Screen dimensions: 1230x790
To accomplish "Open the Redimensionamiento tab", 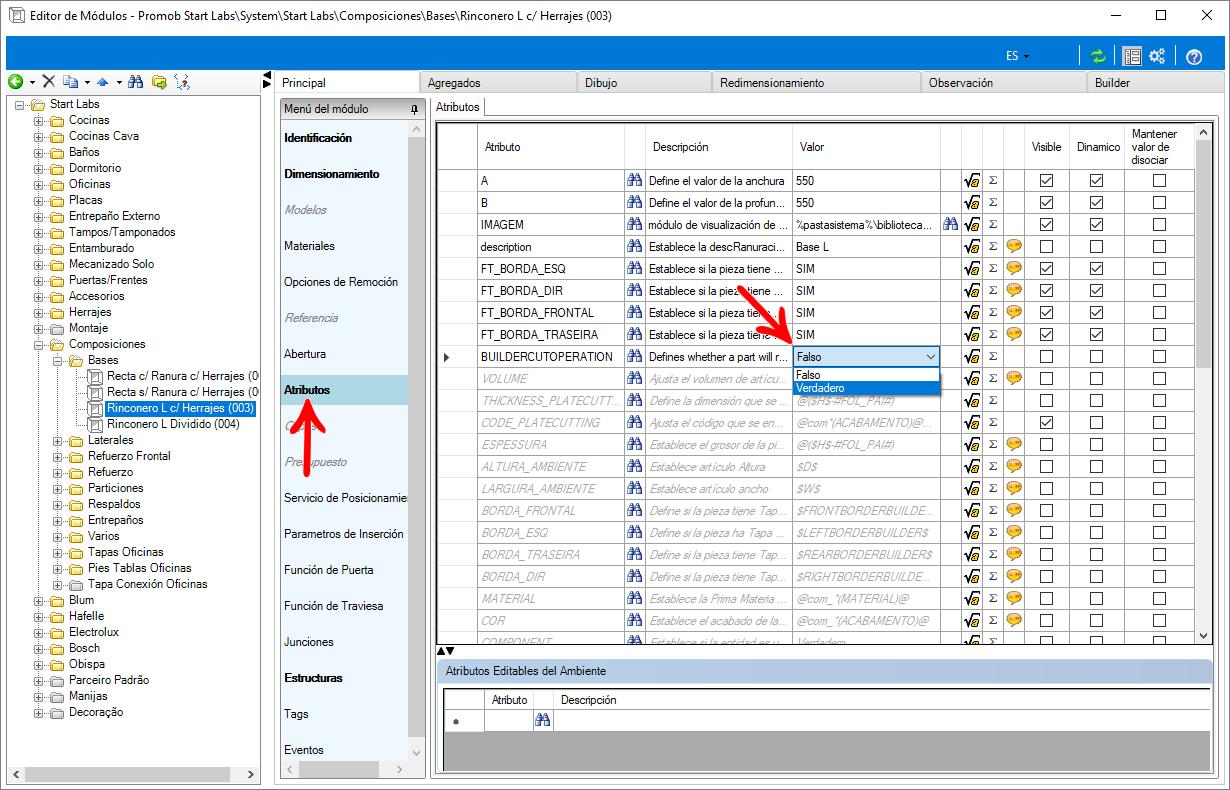I will [x=815, y=83].
